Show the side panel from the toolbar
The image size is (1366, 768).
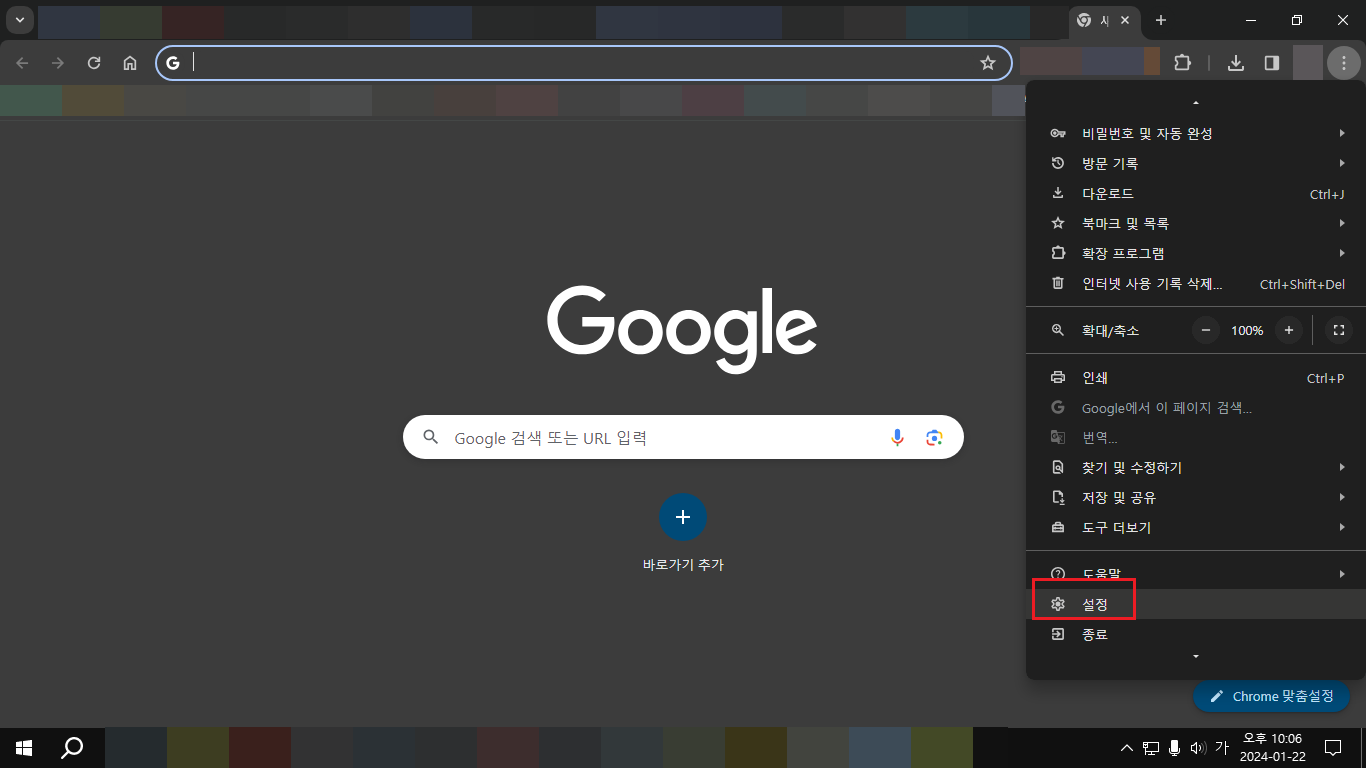(x=1272, y=63)
